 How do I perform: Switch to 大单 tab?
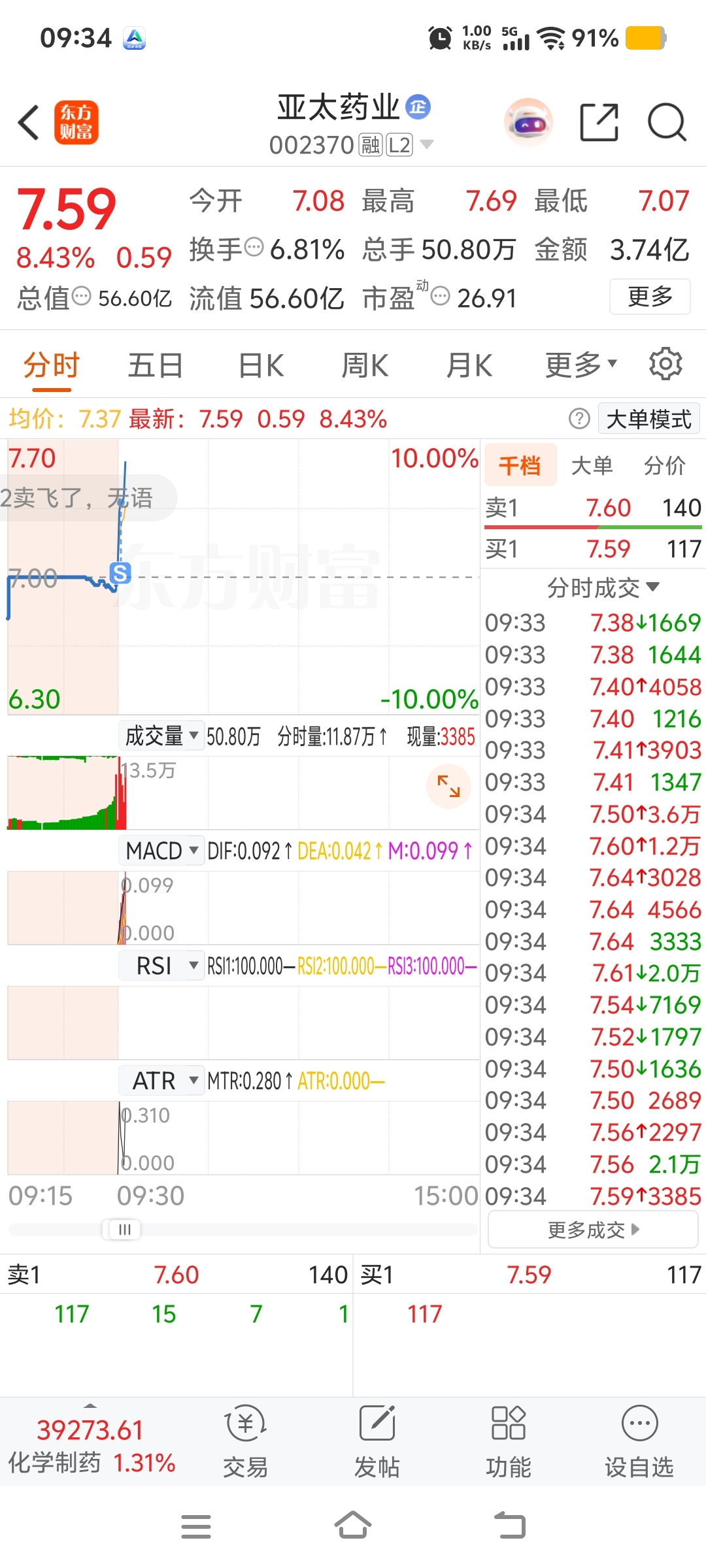592,465
